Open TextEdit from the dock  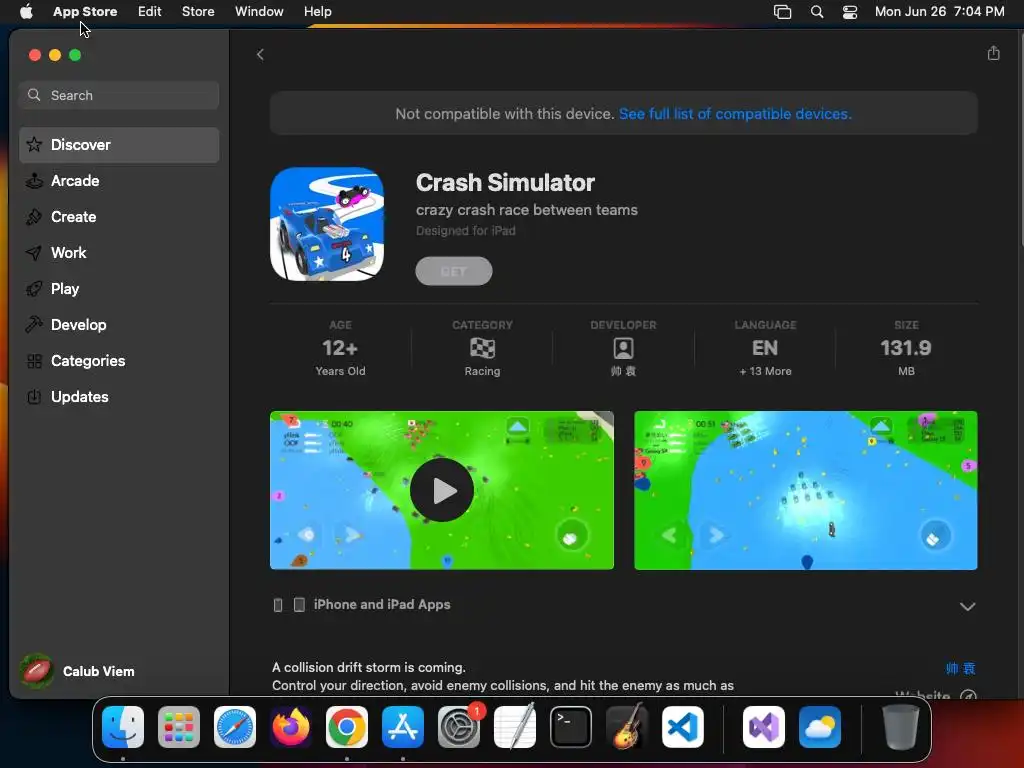[x=515, y=727]
